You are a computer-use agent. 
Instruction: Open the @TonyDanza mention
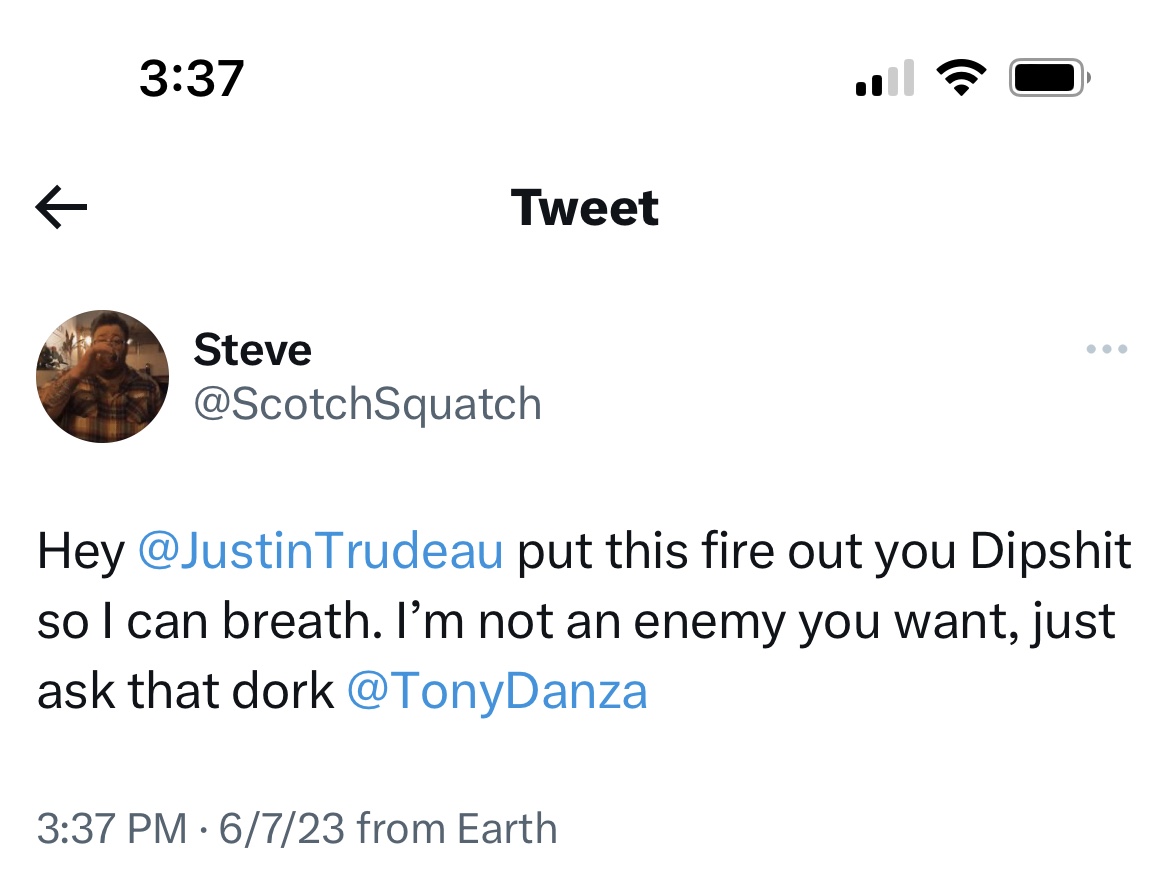point(497,692)
